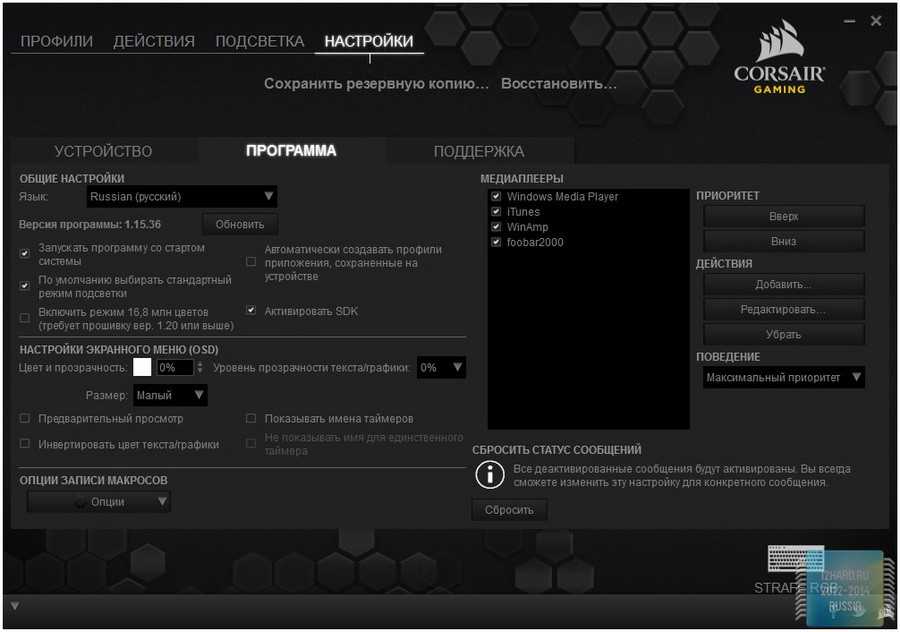This screenshot has width=900, height=632.
Task: Minimize the Corsair window
Action: (x=849, y=19)
